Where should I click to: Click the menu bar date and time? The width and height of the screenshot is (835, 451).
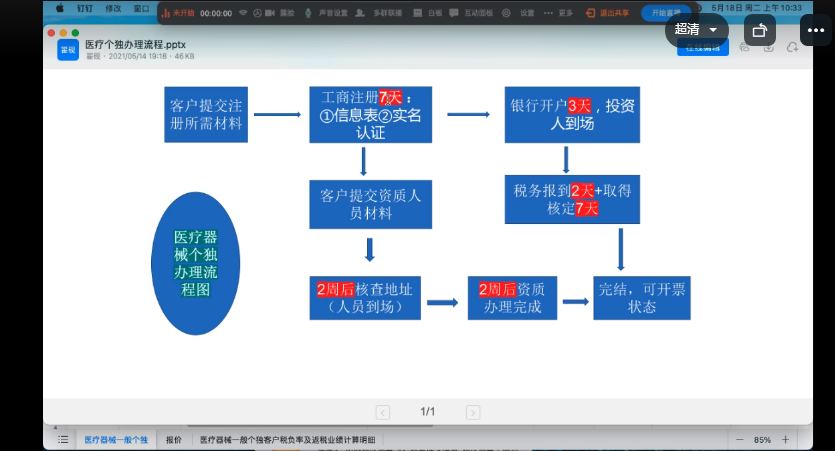click(x=756, y=8)
